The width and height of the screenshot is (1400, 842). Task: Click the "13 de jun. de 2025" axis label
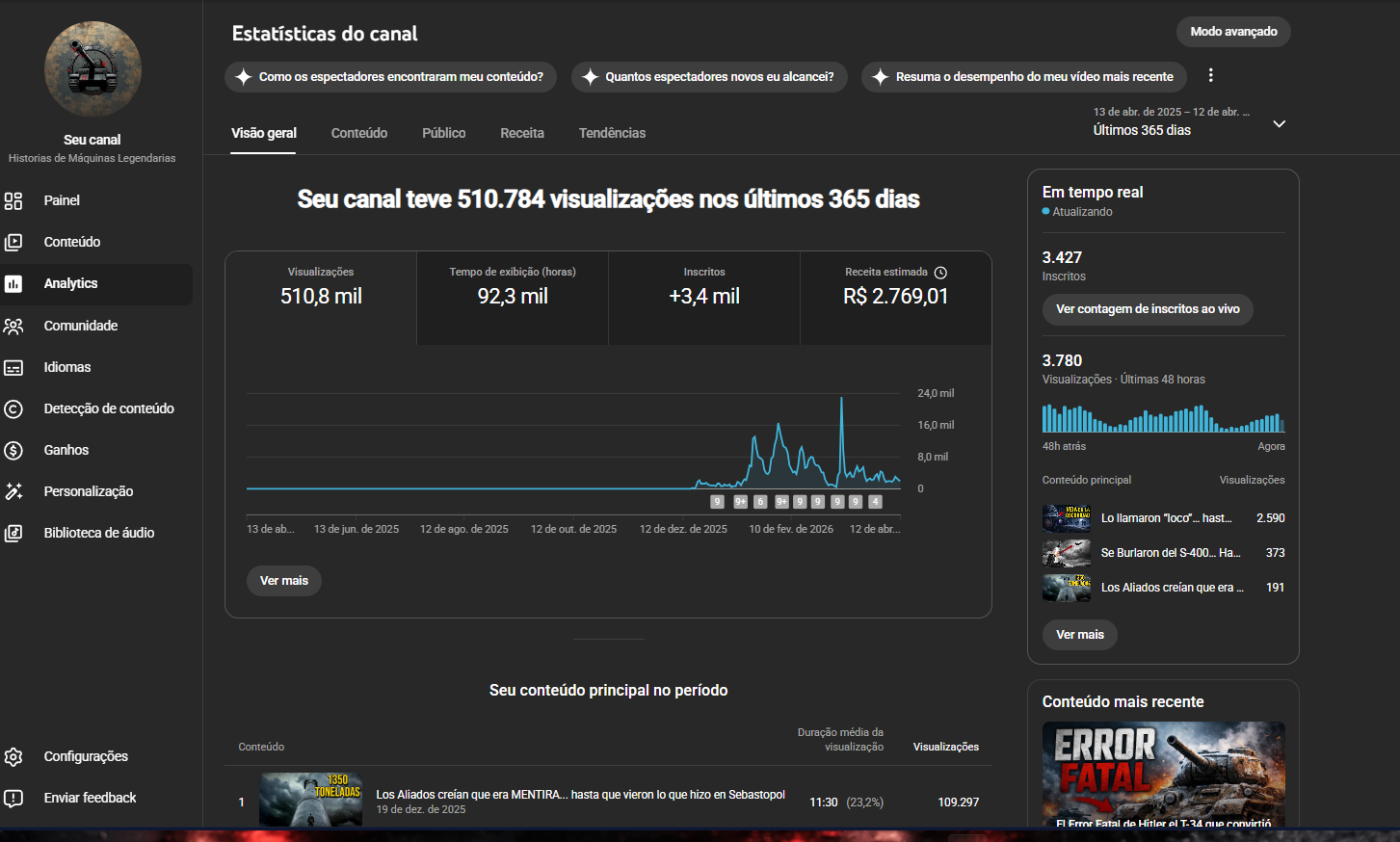pyautogui.click(x=357, y=529)
